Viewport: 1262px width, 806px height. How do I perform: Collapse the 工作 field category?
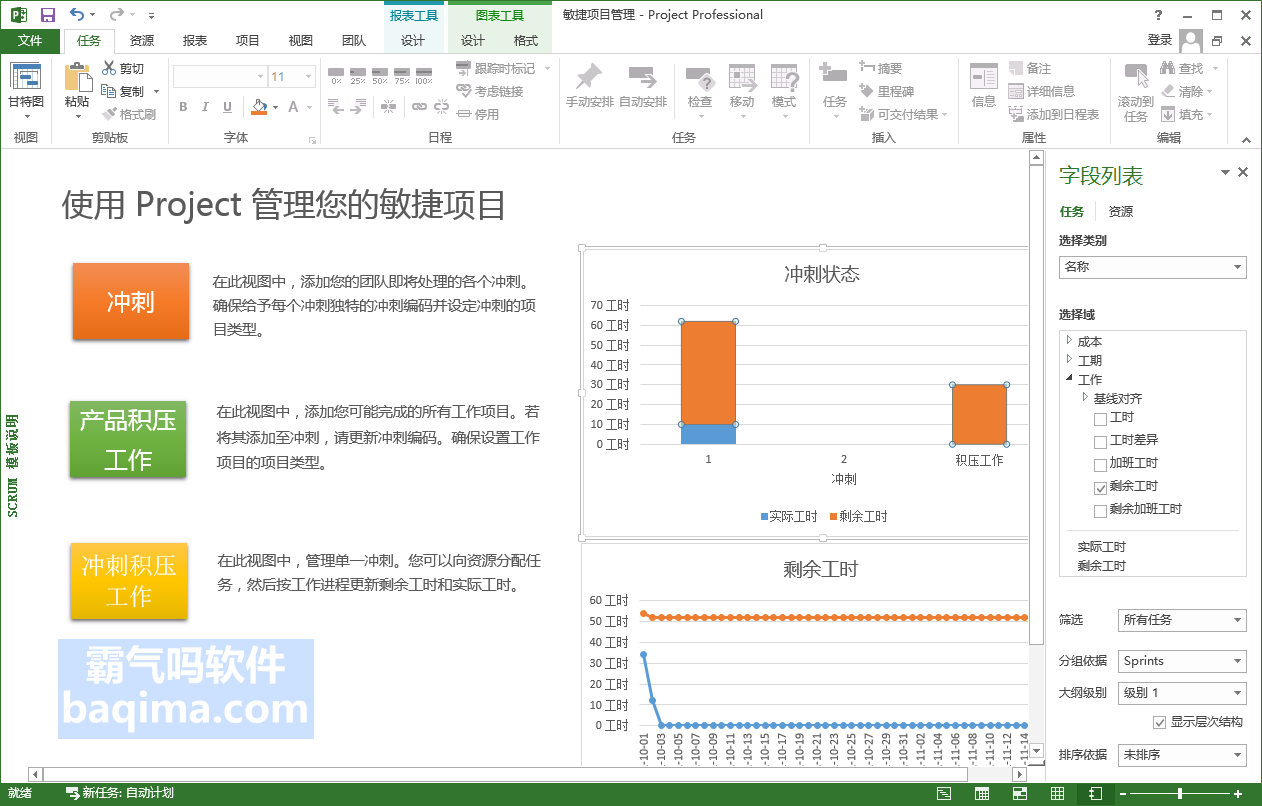tap(1069, 379)
